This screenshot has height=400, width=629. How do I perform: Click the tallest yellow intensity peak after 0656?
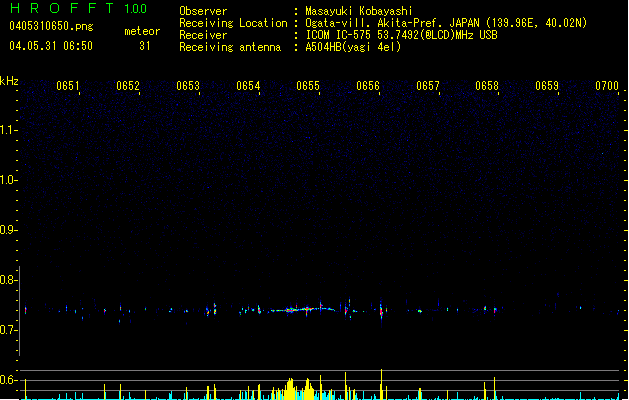pyautogui.click(x=381, y=384)
